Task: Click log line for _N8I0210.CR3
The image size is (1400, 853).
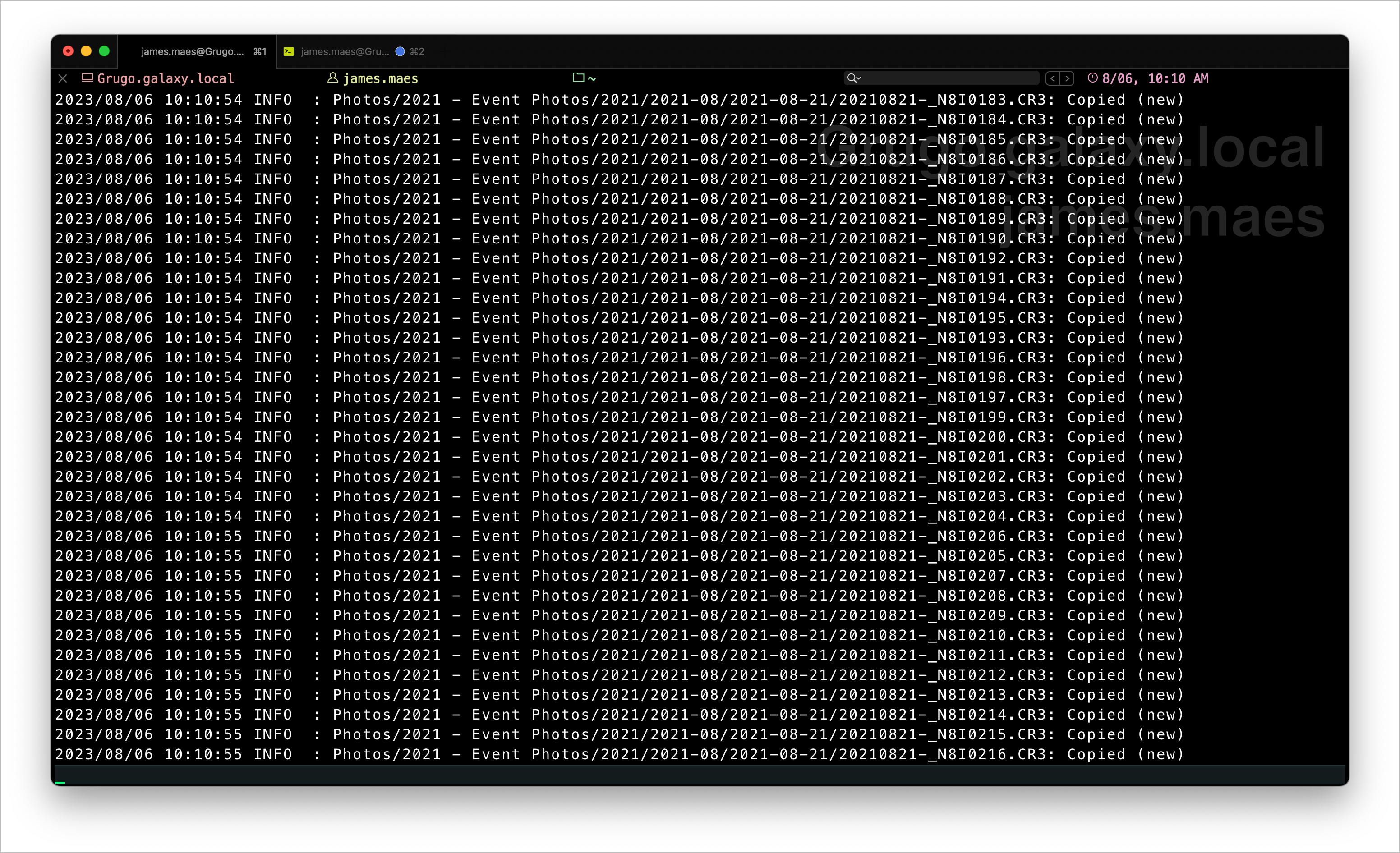Action: click(619, 636)
